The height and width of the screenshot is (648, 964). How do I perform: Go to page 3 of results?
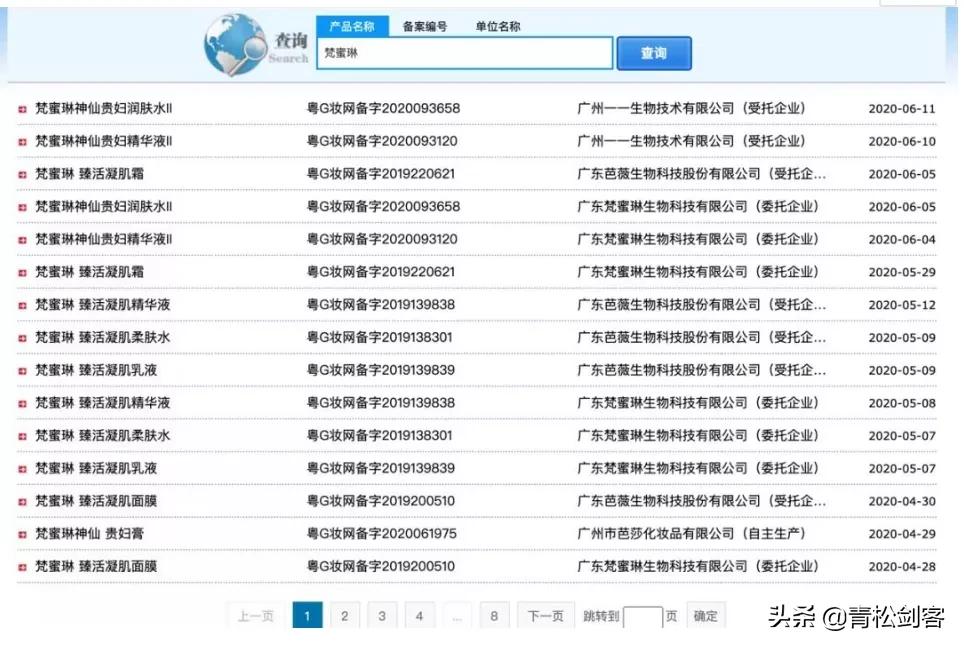(x=382, y=615)
